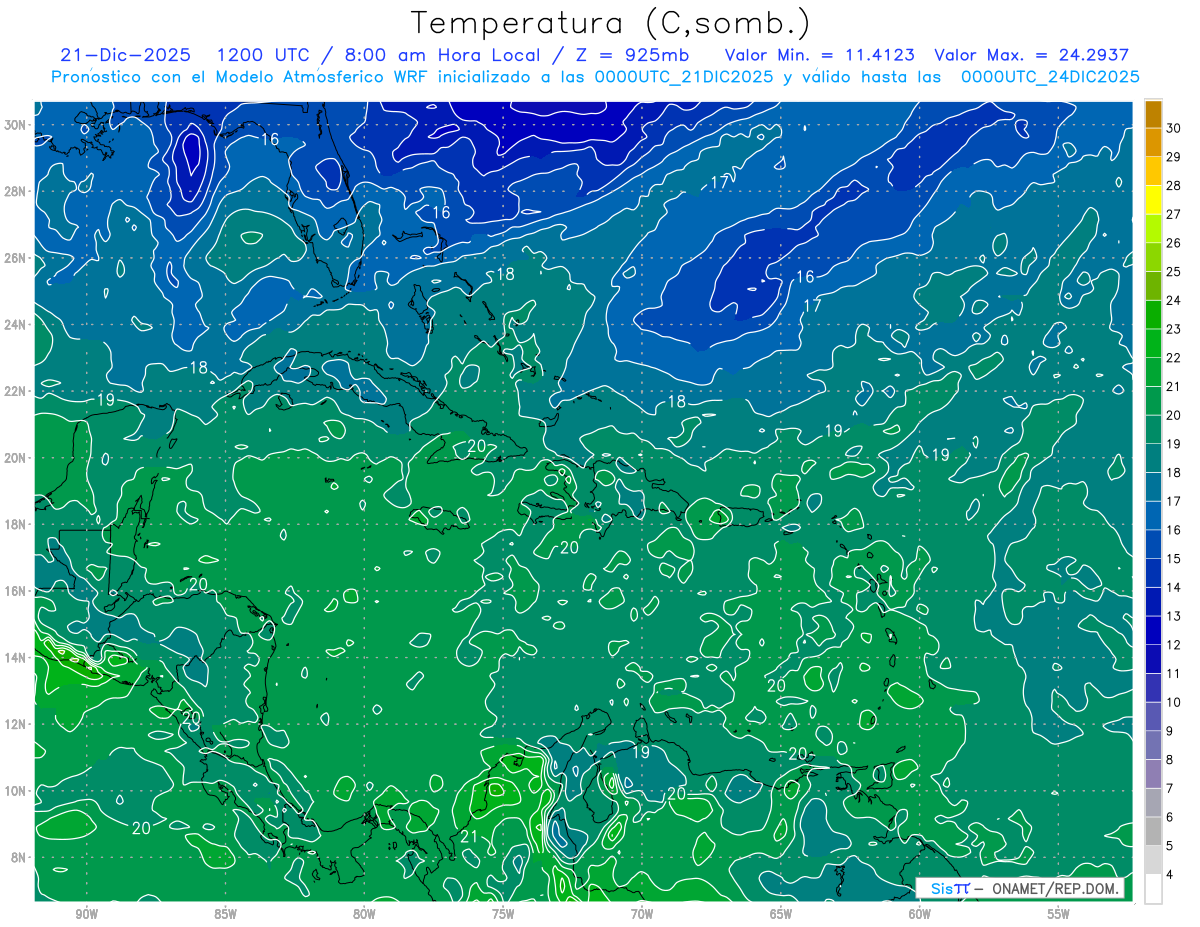Click the legend scale value 26

[x=1174, y=243]
